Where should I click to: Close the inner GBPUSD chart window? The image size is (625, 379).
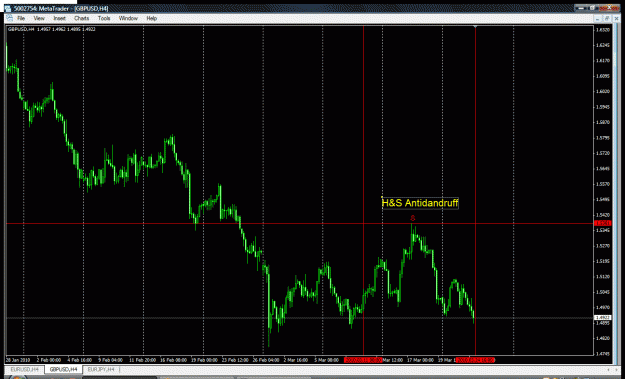point(616,18)
